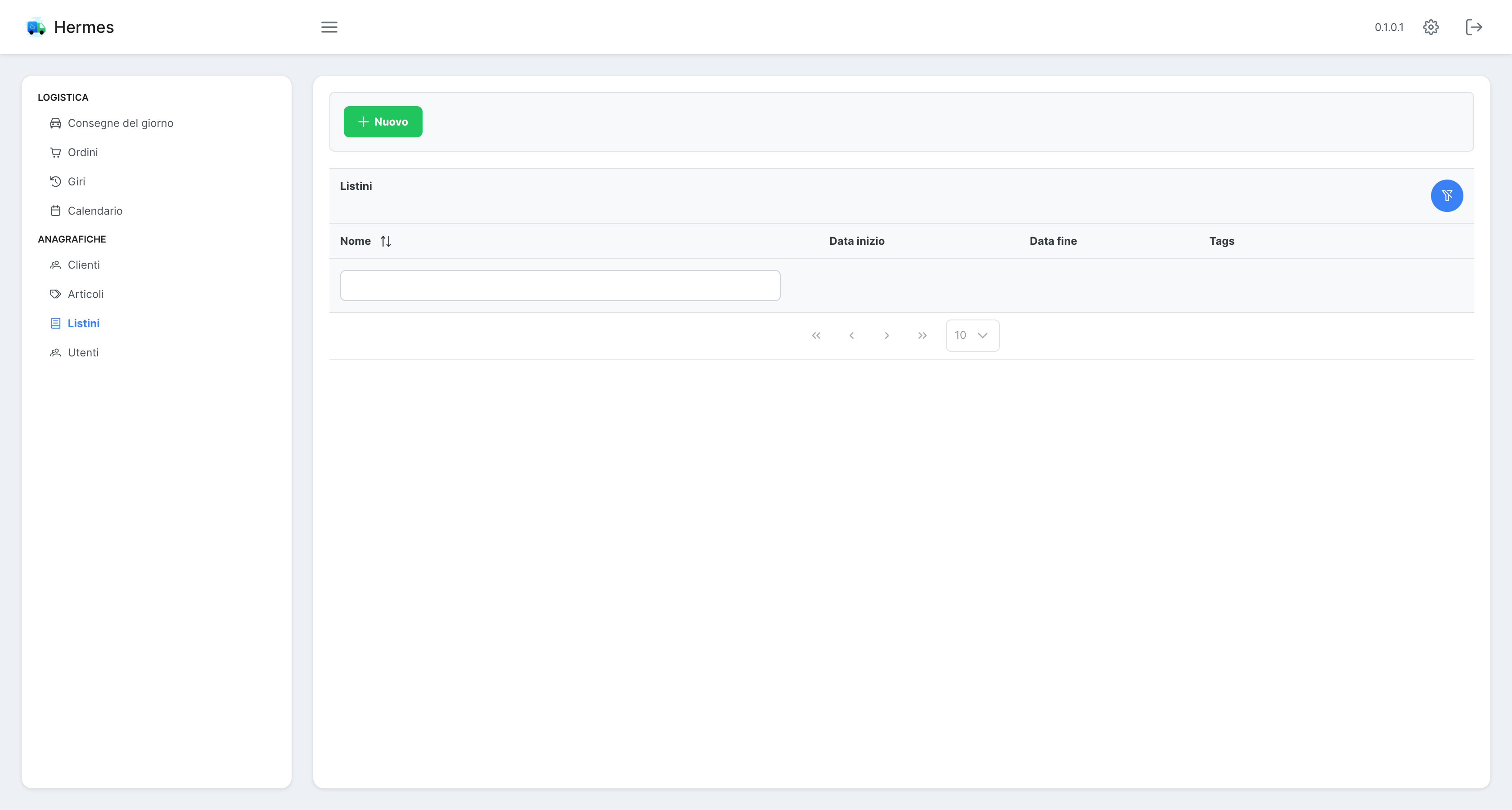Click the hamburger menu icon

328,27
